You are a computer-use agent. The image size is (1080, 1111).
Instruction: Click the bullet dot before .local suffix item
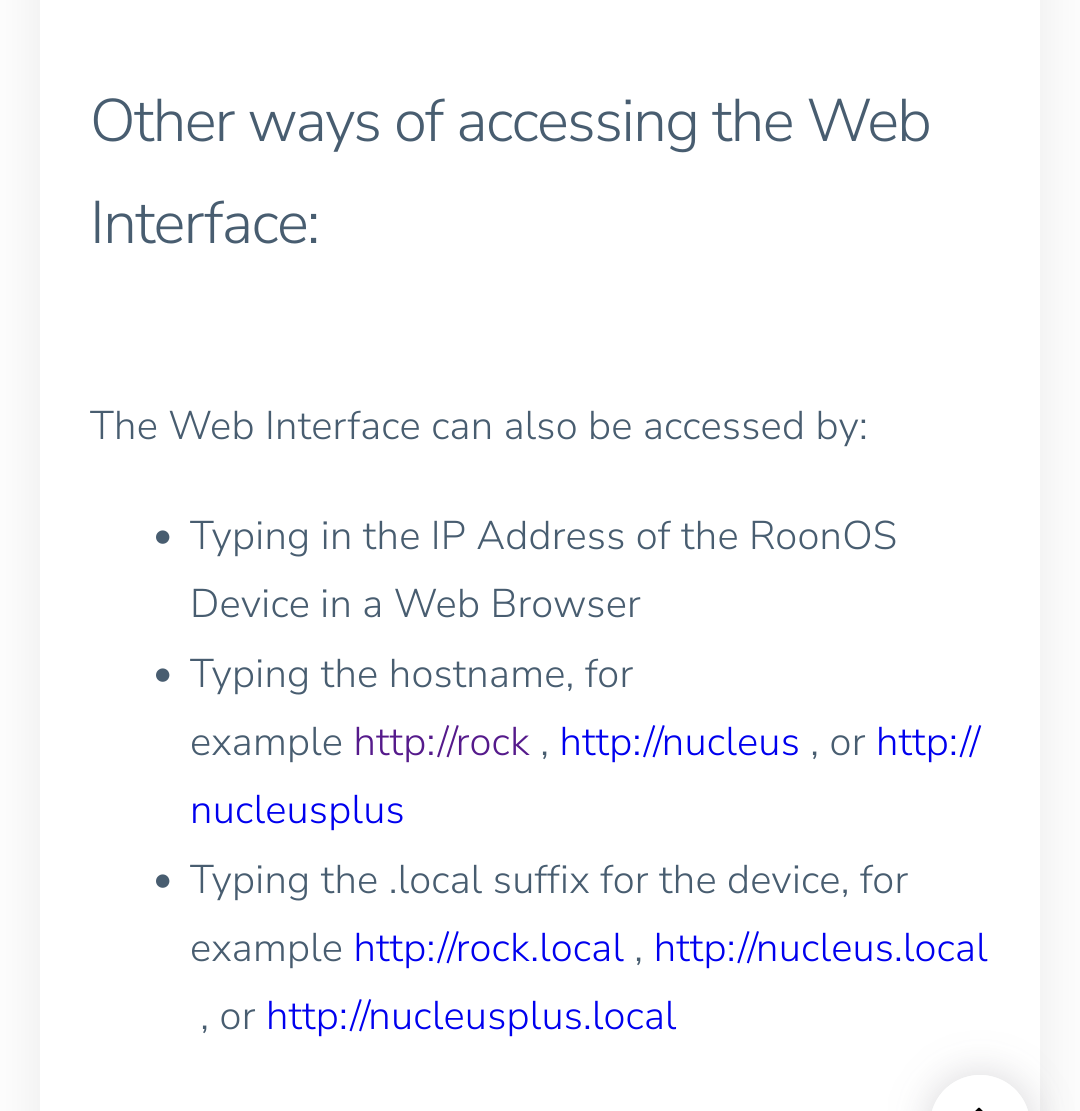click(x=163, y=882)
